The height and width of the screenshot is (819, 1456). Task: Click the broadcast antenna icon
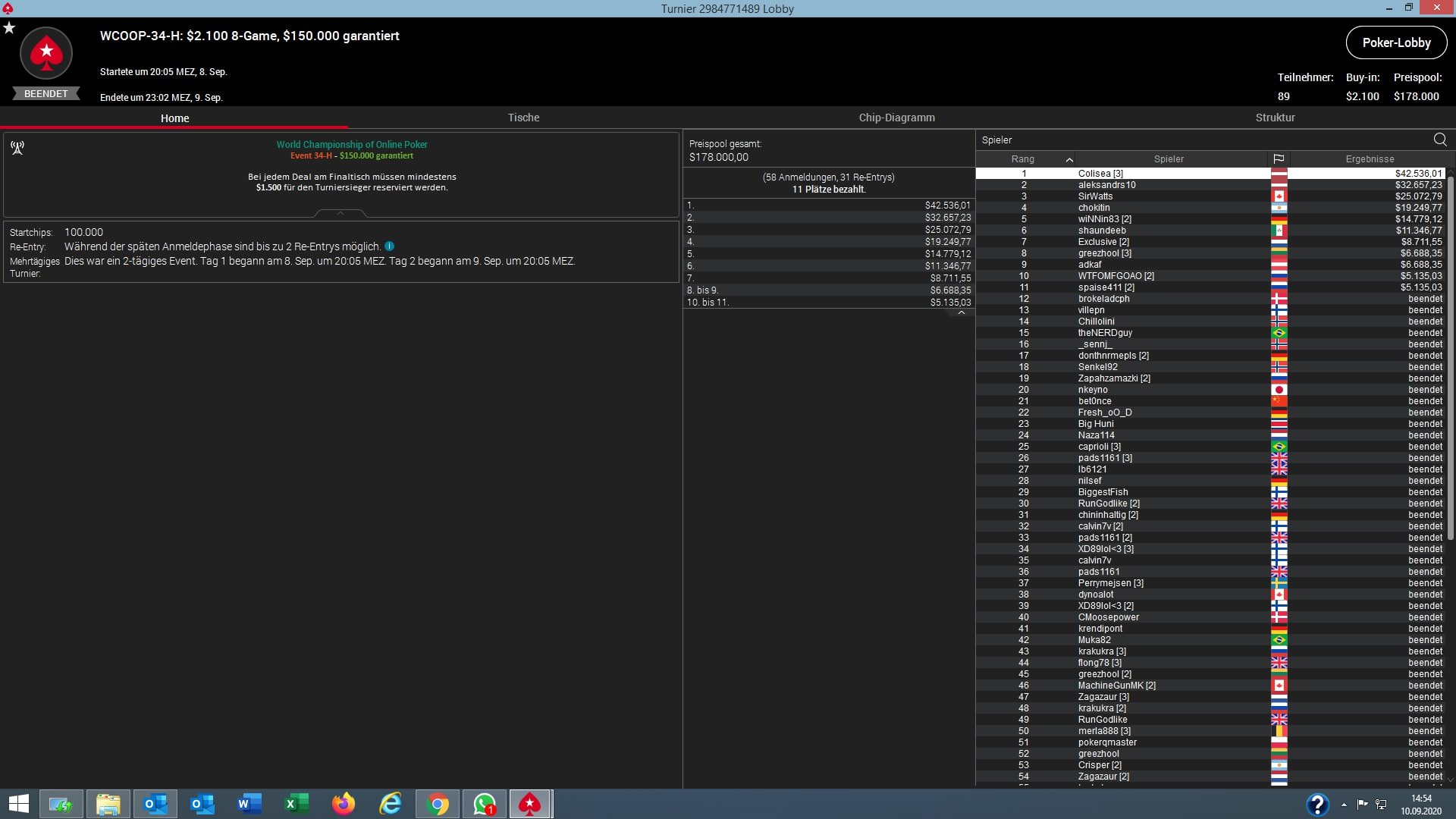point(17,148)
